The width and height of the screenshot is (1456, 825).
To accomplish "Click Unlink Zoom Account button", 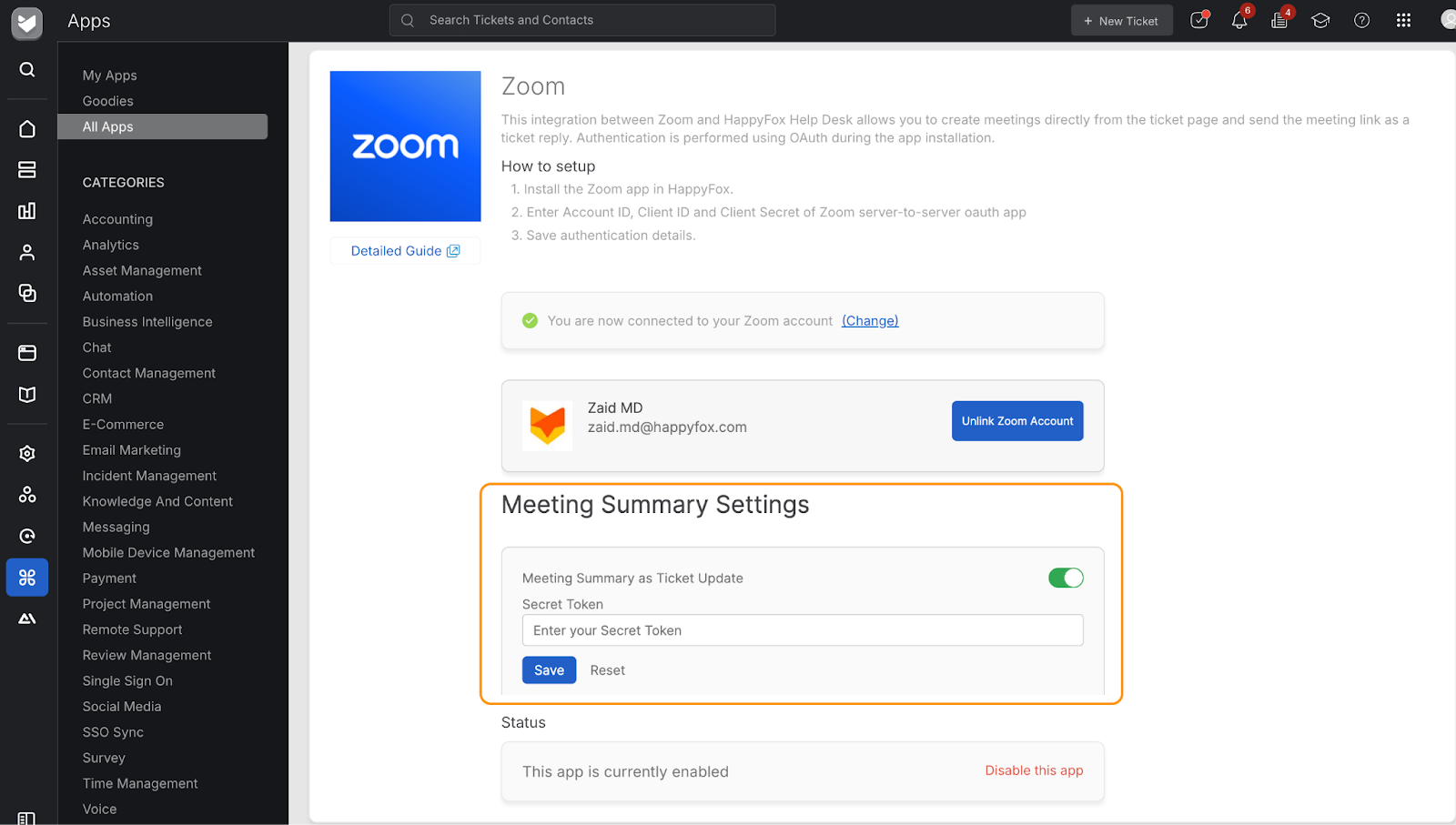I will (x=1017, y=421).
